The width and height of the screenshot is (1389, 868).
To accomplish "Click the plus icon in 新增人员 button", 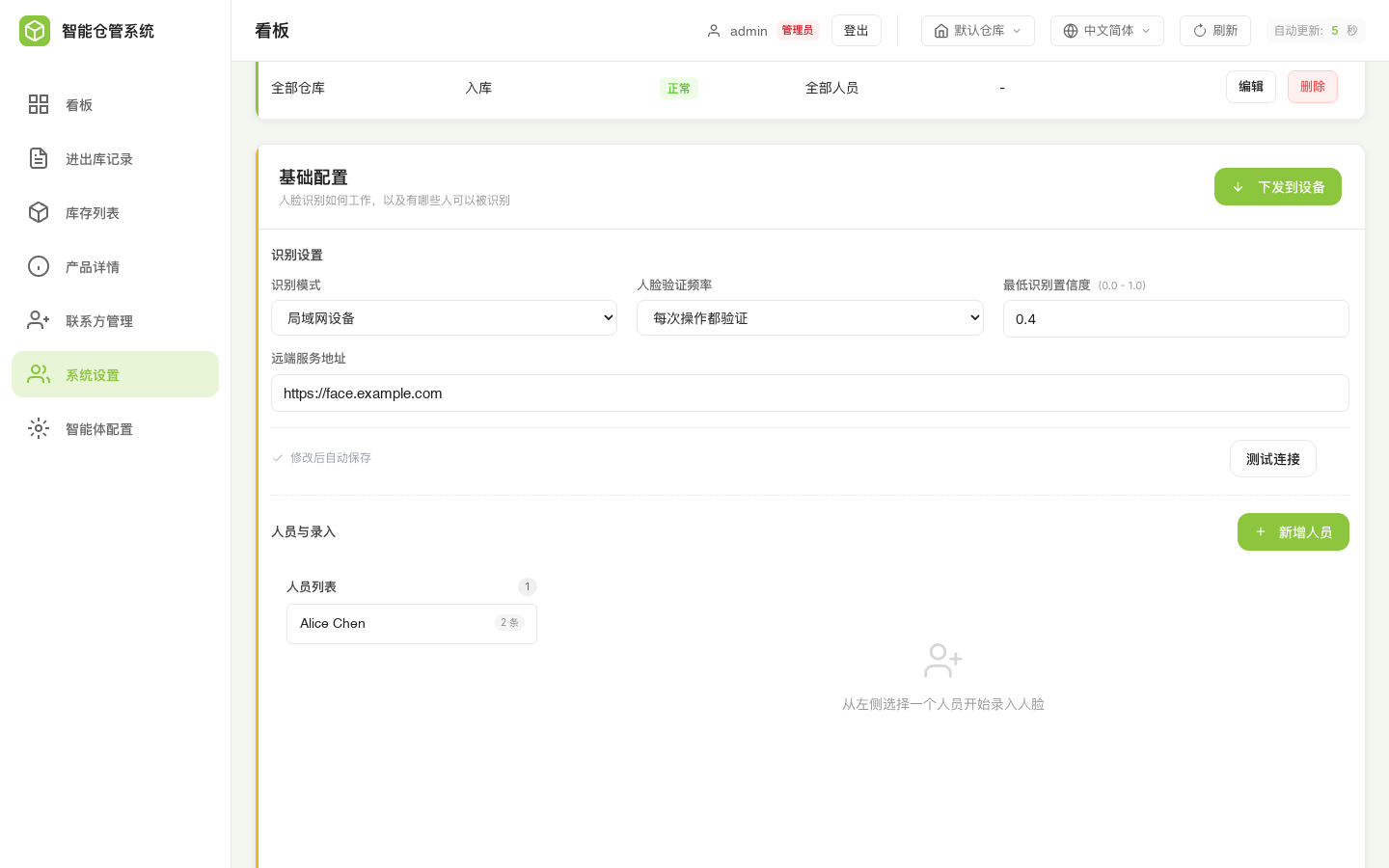I will point(1260,531).
